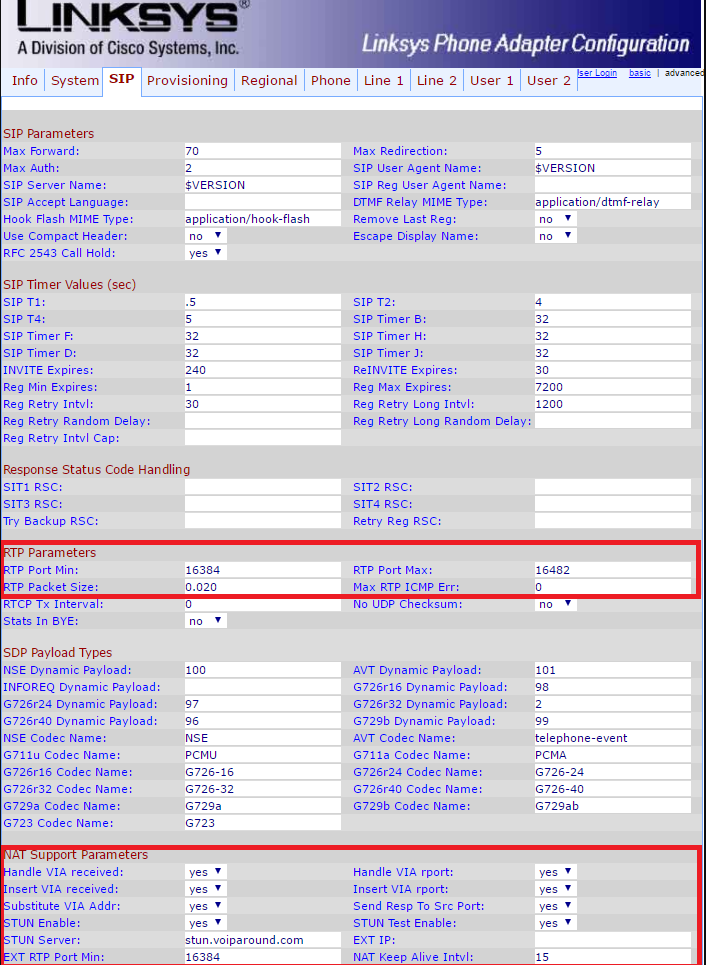Open the STUN Enable dropdown
The image size is (706, 965).
[x=206, y=923]
